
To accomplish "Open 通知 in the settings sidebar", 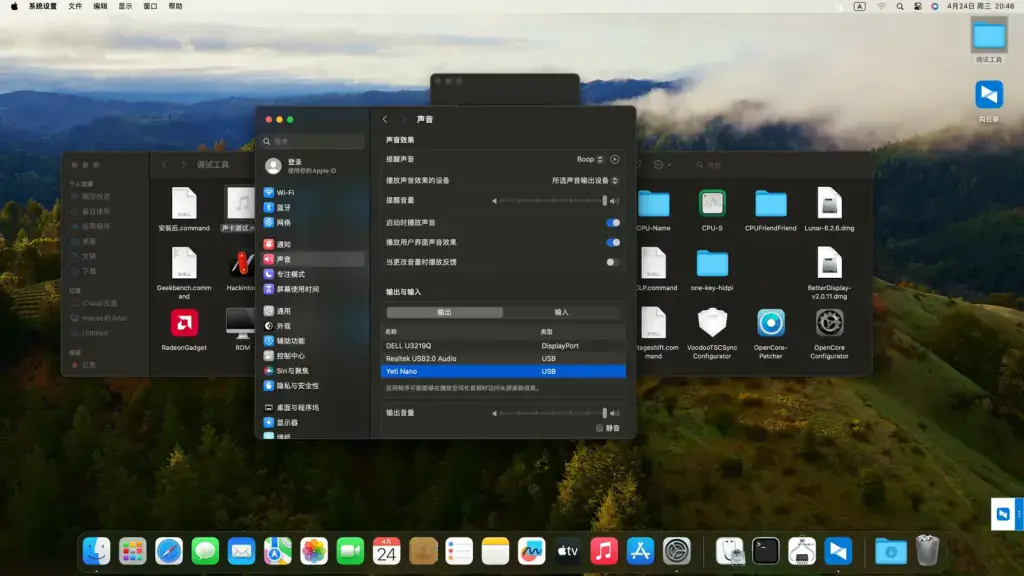I will pyautogui.click(x=313, y=244).
